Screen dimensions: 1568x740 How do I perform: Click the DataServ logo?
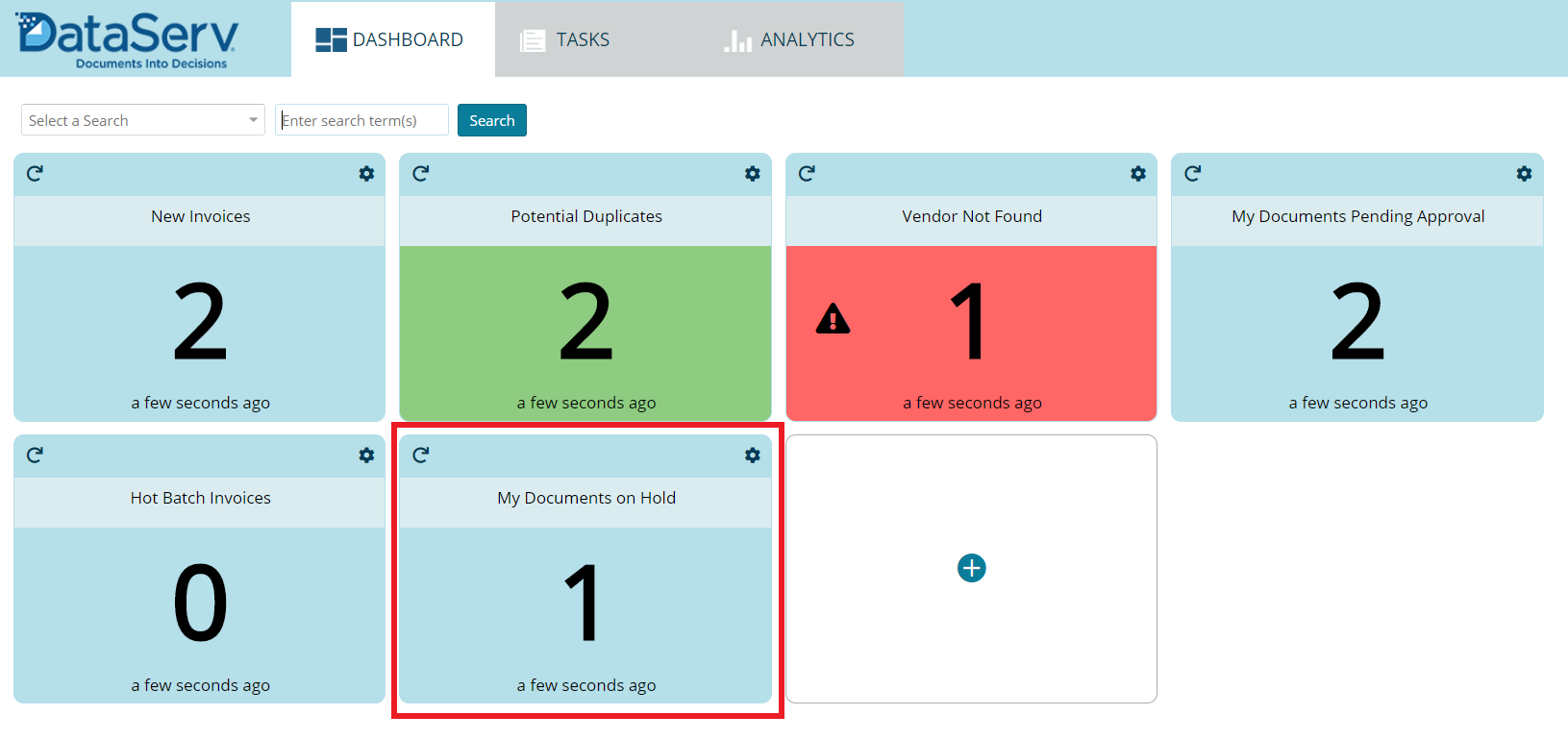[x=127, y=38]
